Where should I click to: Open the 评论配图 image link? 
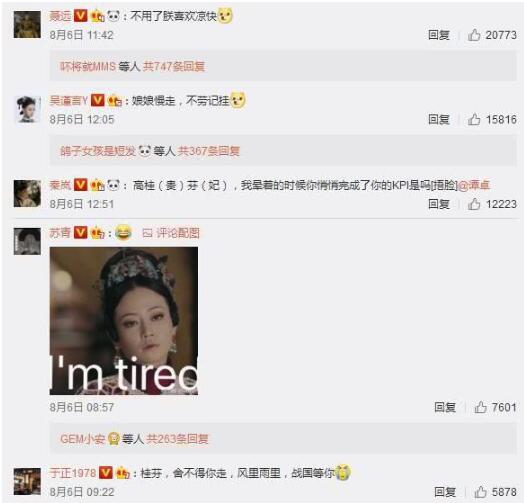(171, 233)
